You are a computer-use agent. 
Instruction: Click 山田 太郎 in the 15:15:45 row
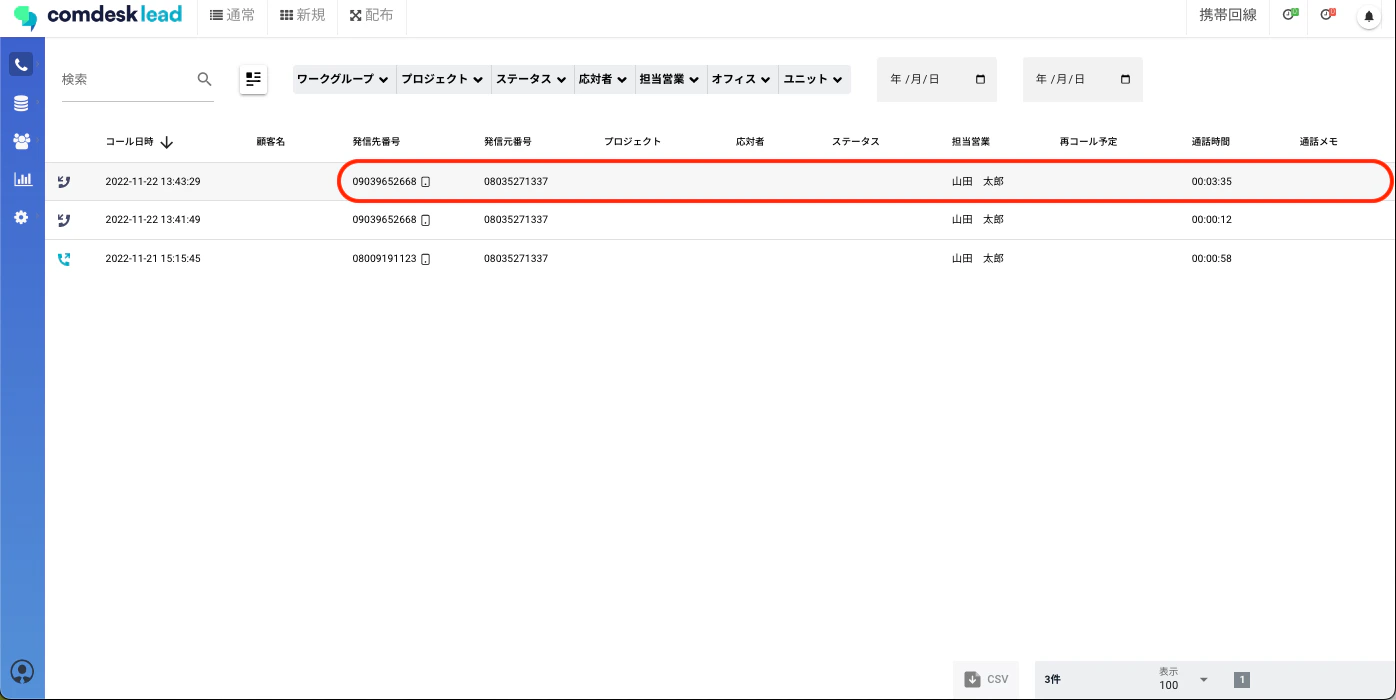(977, 259)
